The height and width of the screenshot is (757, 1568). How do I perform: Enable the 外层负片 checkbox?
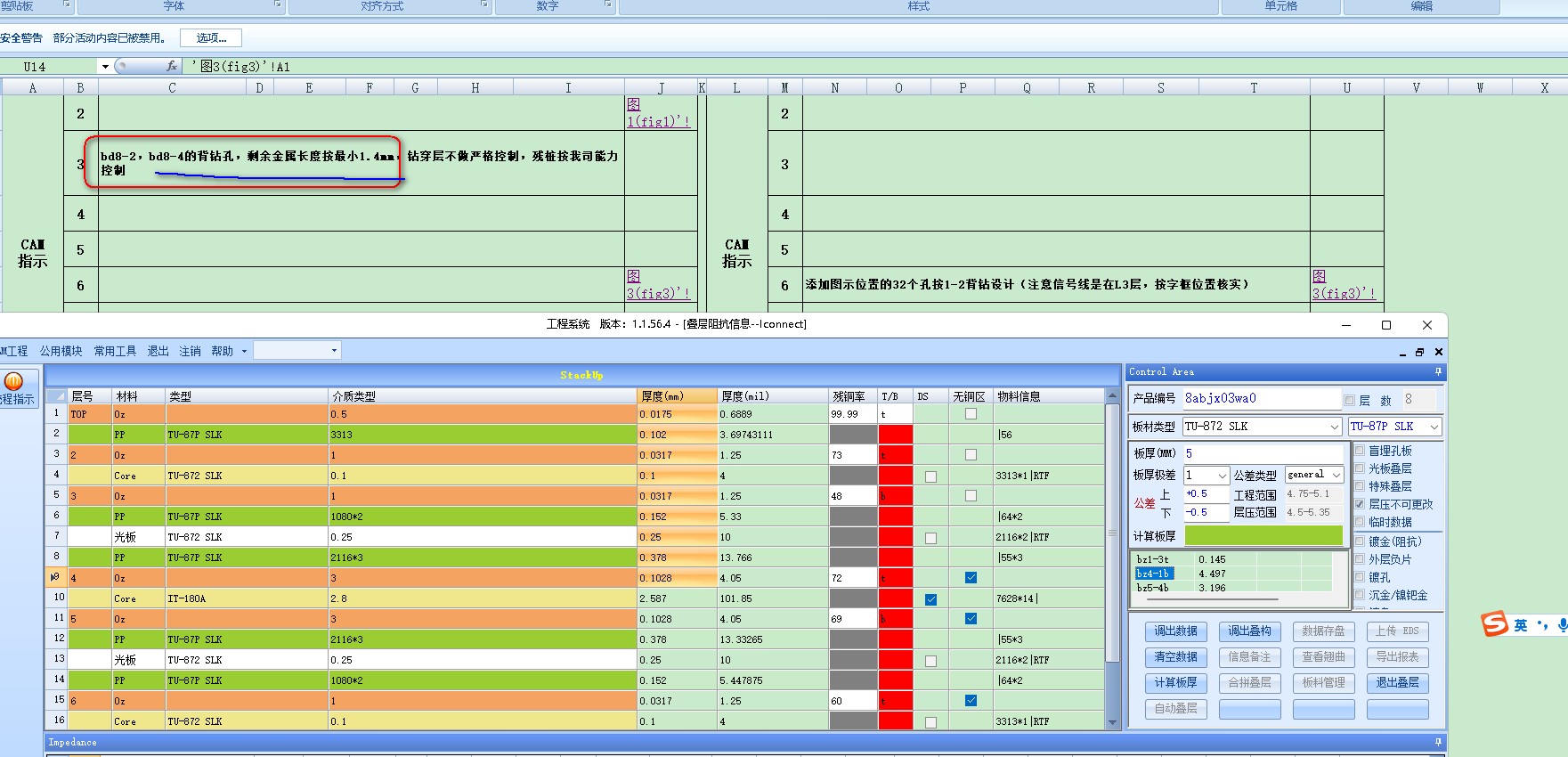[1360, 559]
